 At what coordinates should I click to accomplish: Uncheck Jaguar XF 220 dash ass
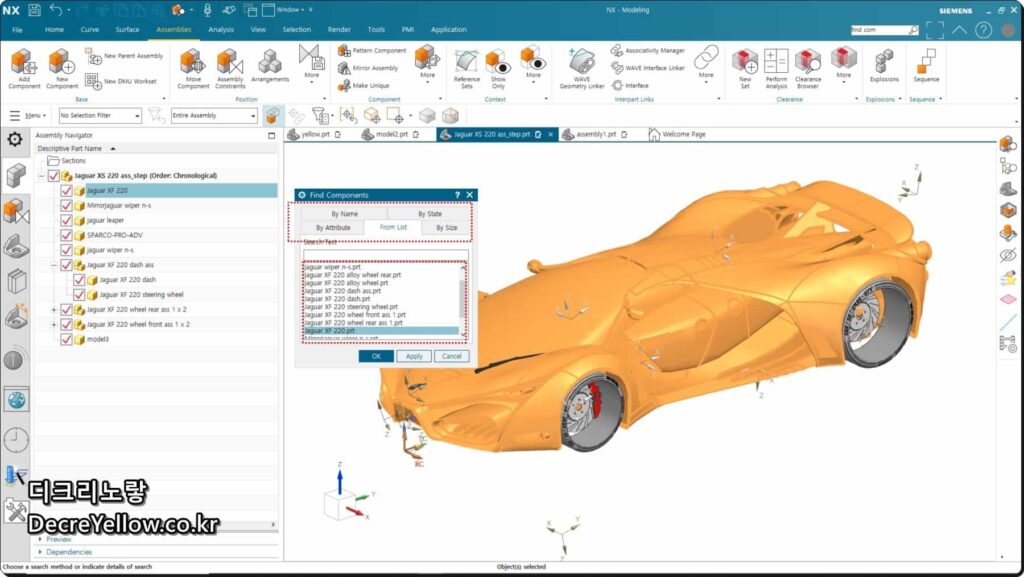point(66,265)
